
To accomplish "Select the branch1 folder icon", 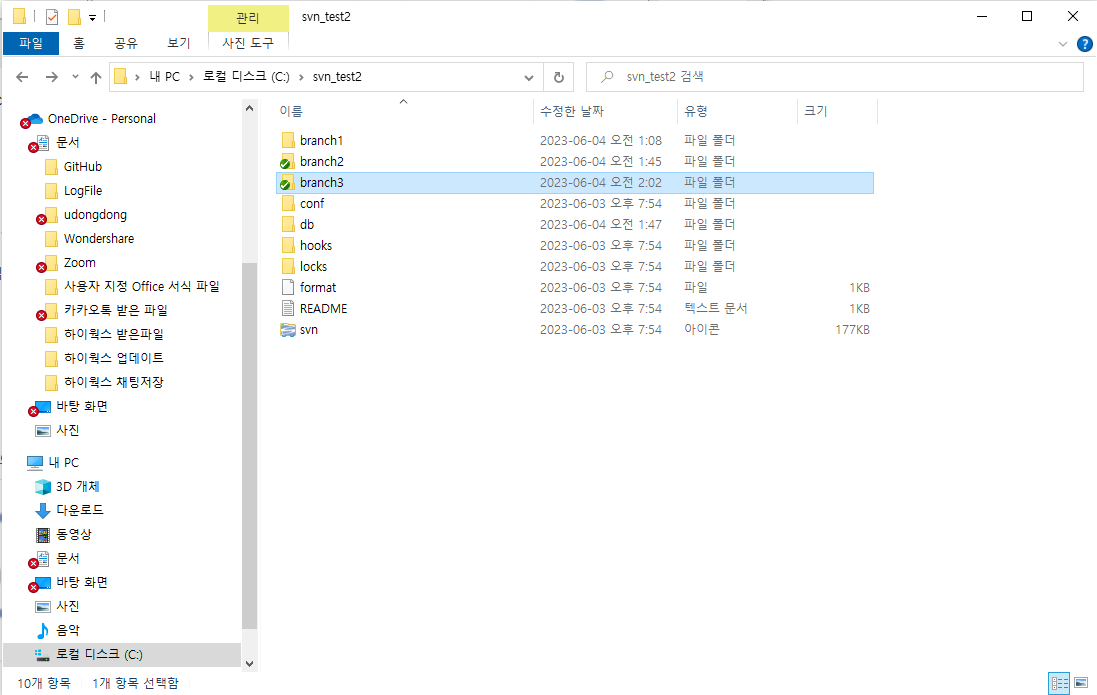I will 288,140.
